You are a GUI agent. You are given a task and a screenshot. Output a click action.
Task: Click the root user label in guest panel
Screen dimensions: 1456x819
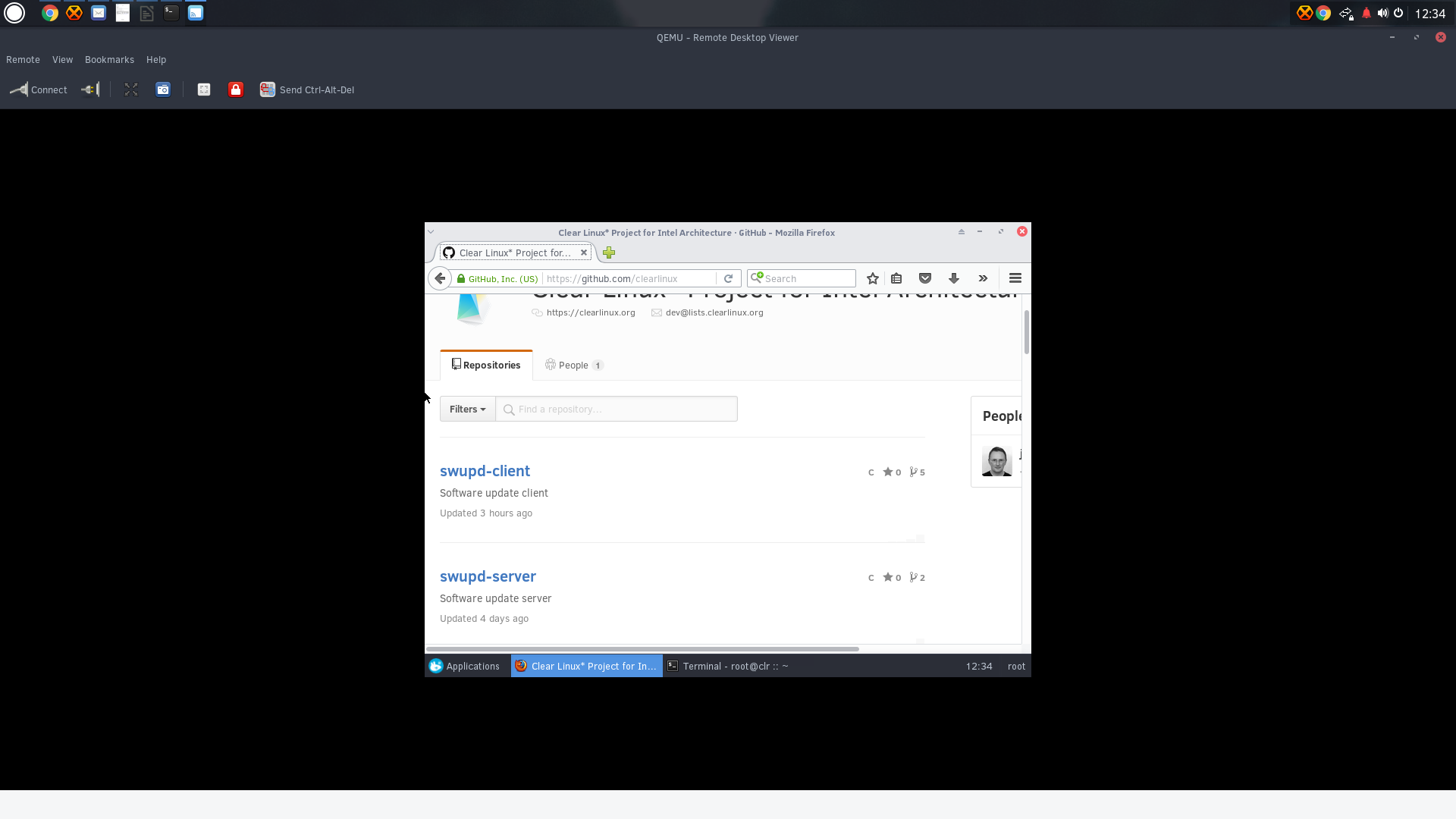[x=1016, y=666]
